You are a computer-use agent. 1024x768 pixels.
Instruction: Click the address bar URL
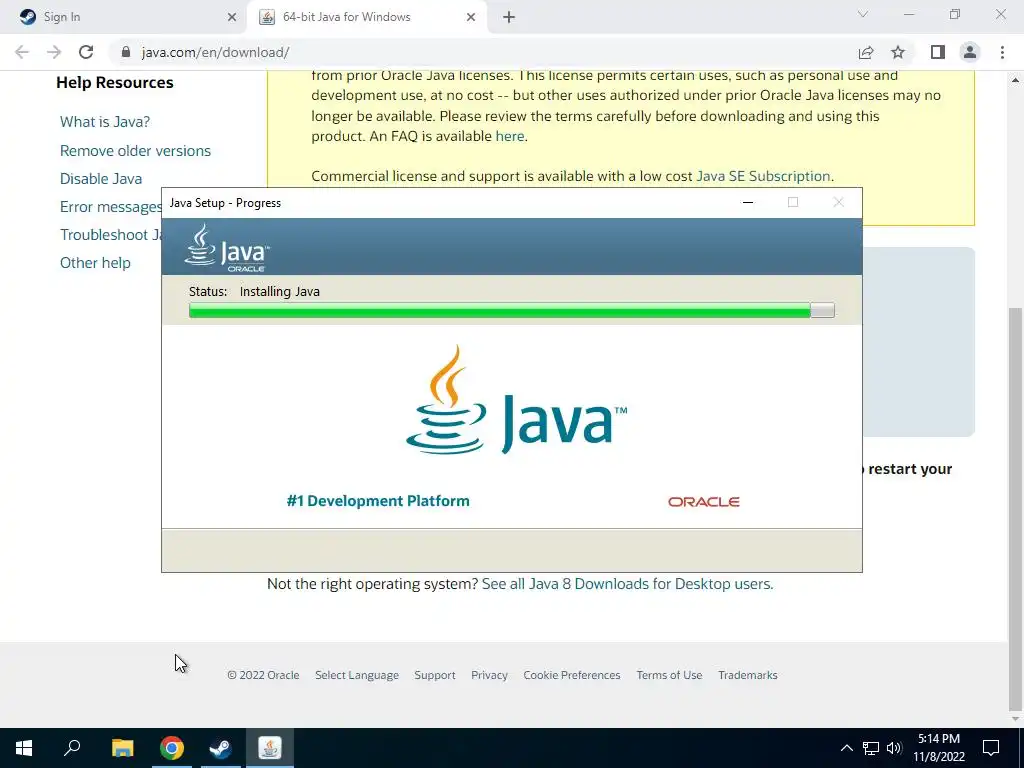(x=216, y=52)
